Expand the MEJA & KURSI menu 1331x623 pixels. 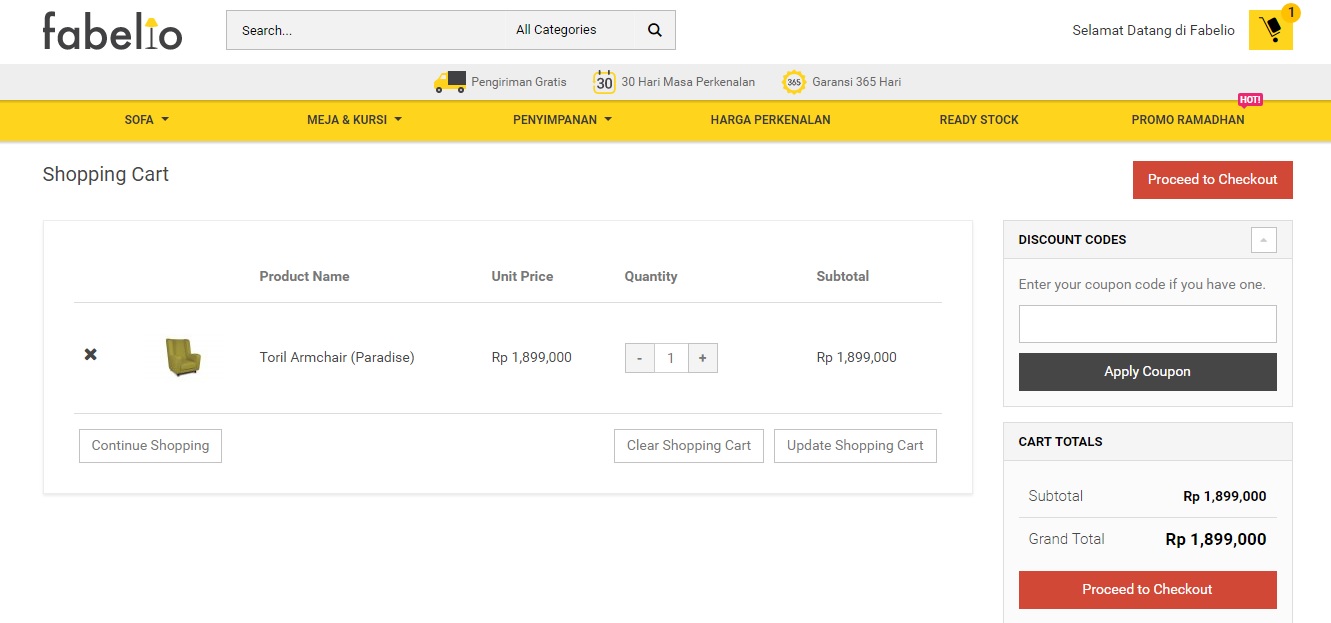point(354,120)
